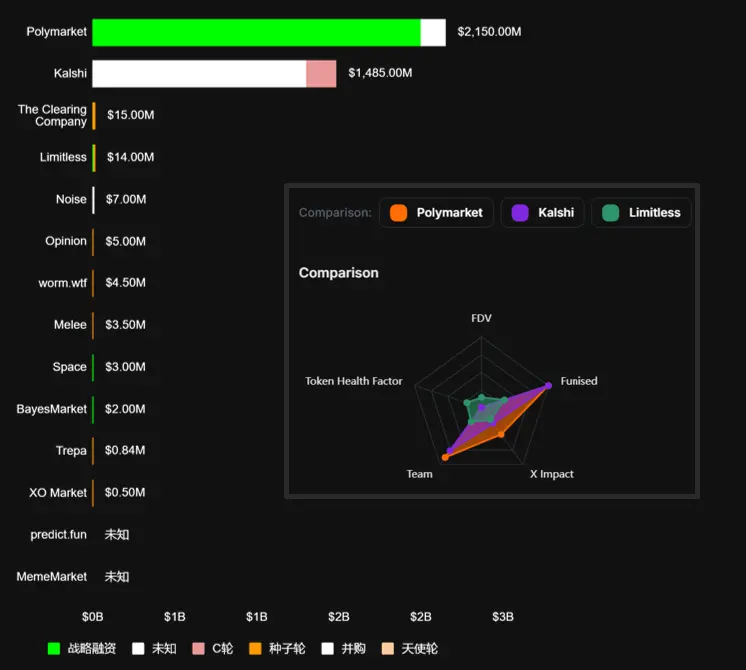Select the predict.fun row label
The height and width of the screenshot is (670, 746).
click(58, 535)
